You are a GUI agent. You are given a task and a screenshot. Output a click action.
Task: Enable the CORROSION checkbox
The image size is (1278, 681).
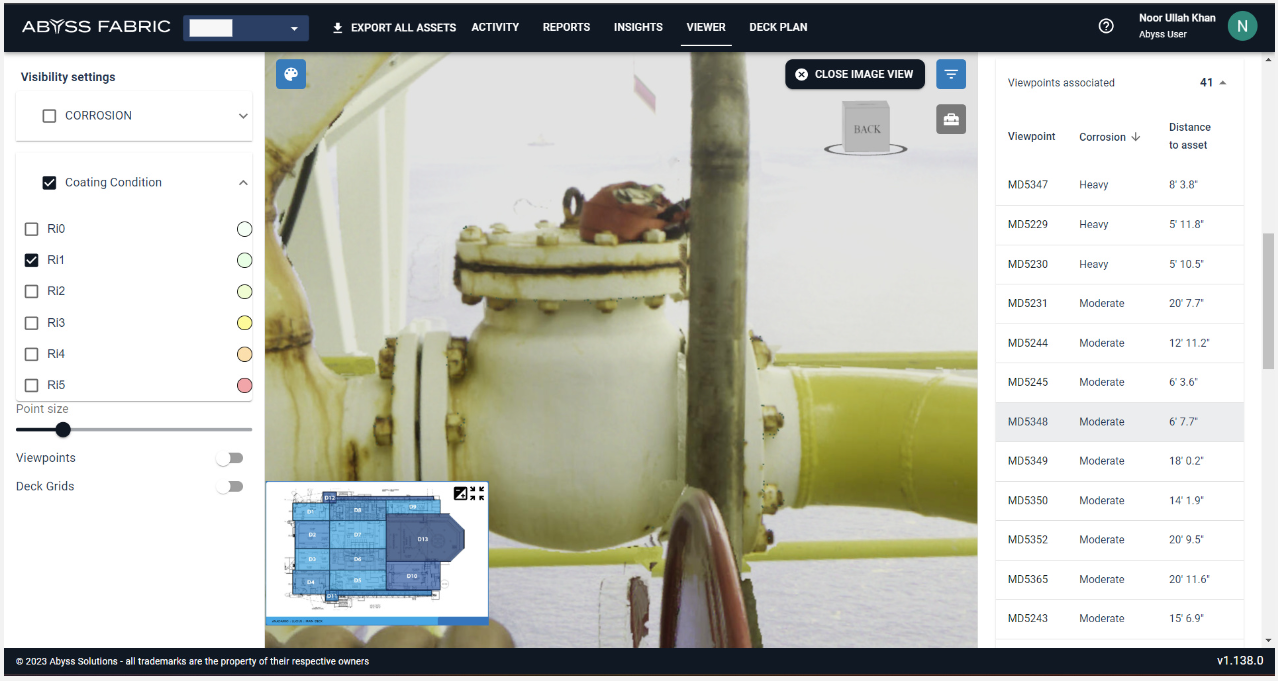click(x=49, y=116)
